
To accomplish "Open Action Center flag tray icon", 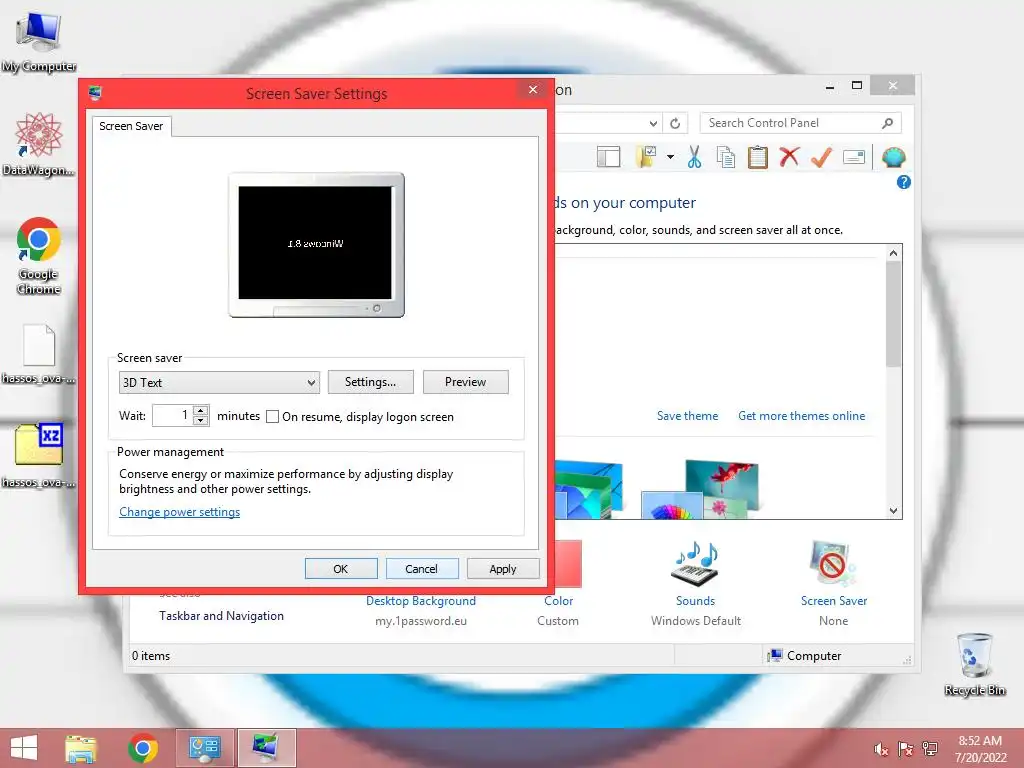I will [905, 749].
